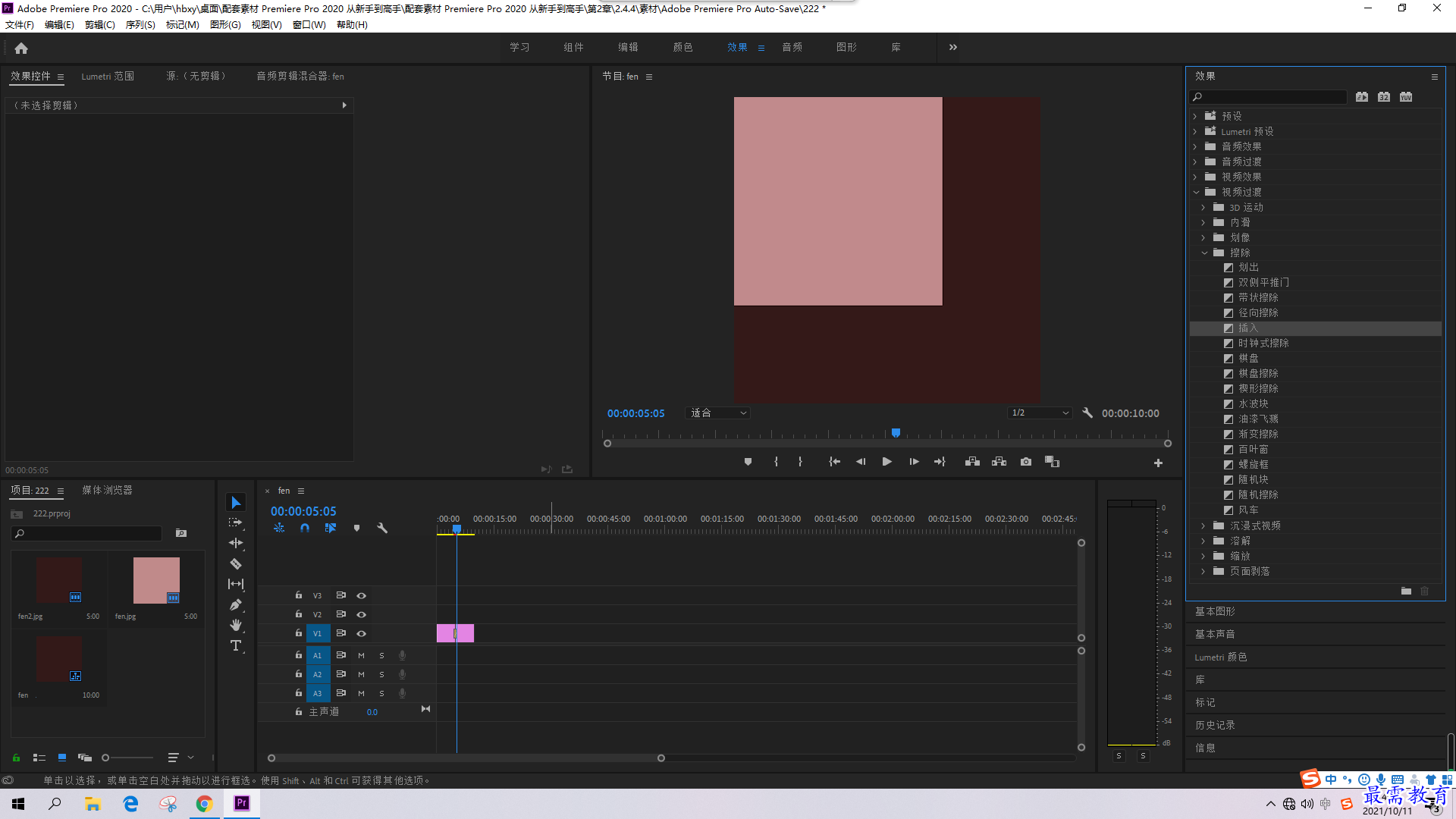Screen dimensions: 1456x819
Task: Add a marker in the timeline
Action: [x=356, y=528]
